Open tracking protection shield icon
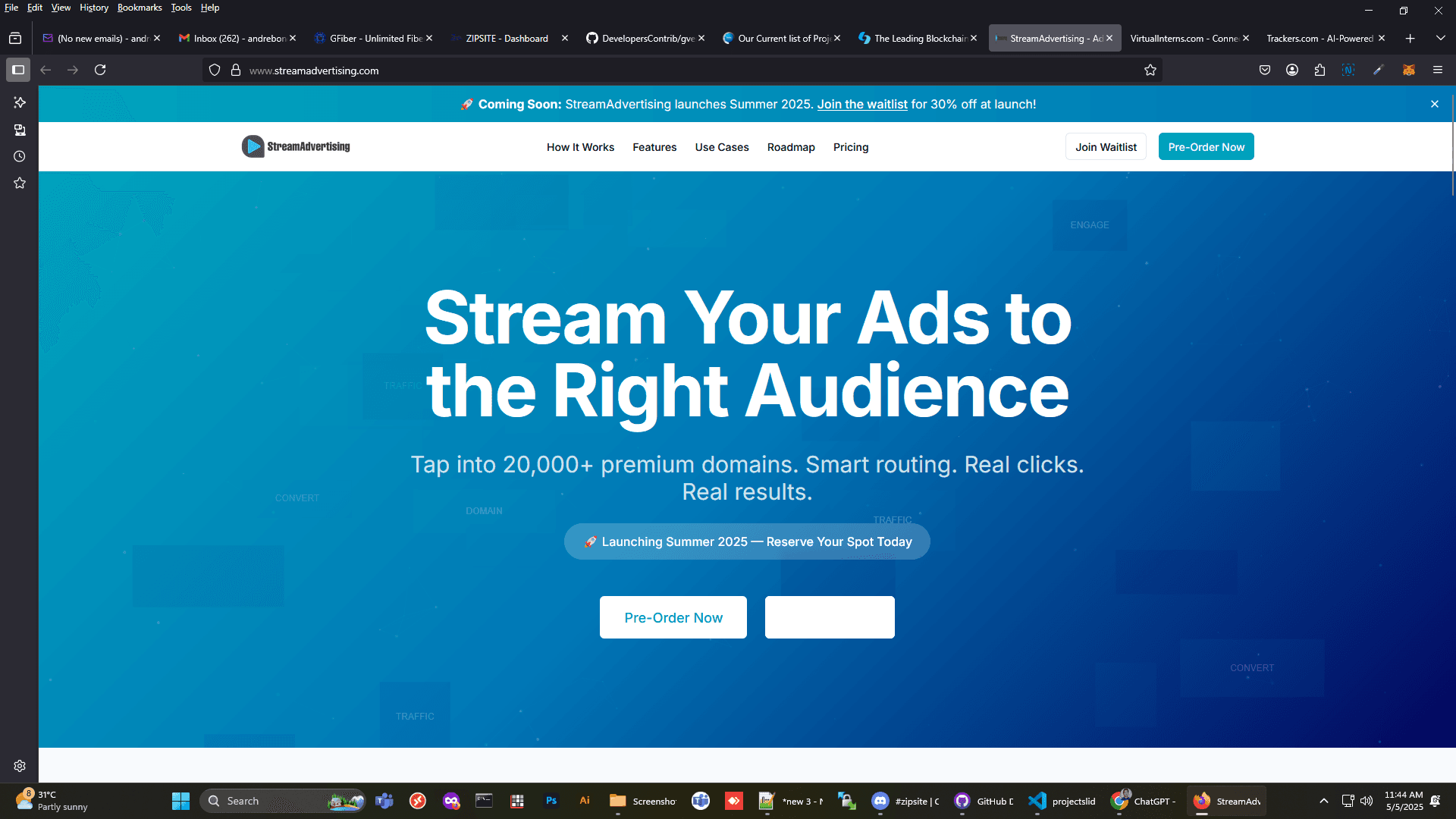 tap(215, 70)
